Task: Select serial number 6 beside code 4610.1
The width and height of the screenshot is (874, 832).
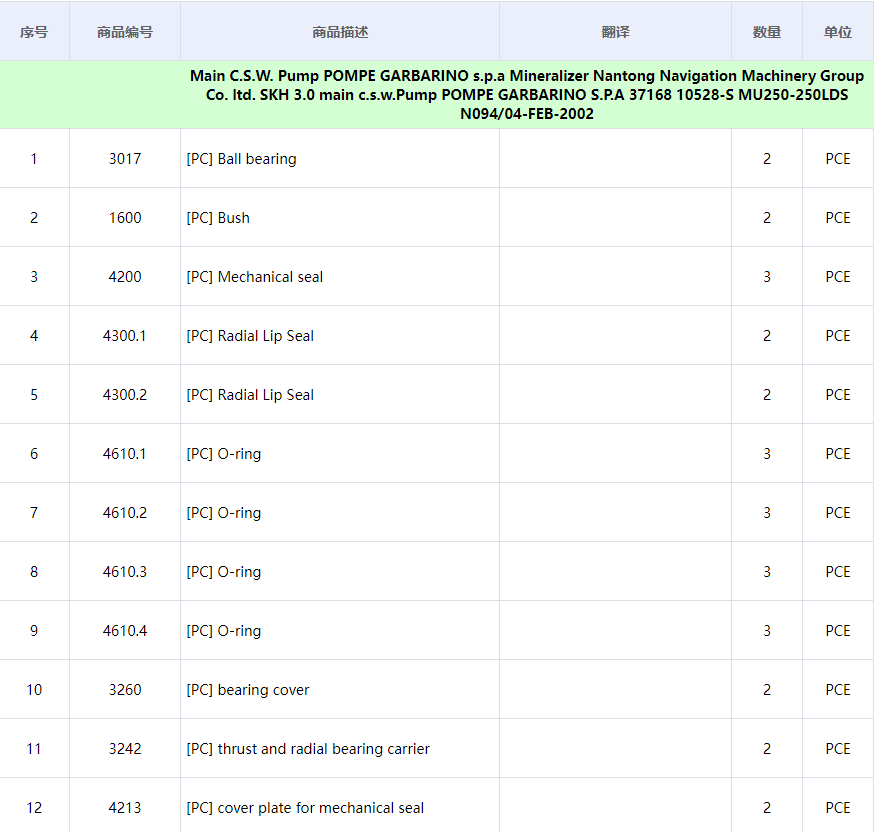Action: tap(34, 454)
